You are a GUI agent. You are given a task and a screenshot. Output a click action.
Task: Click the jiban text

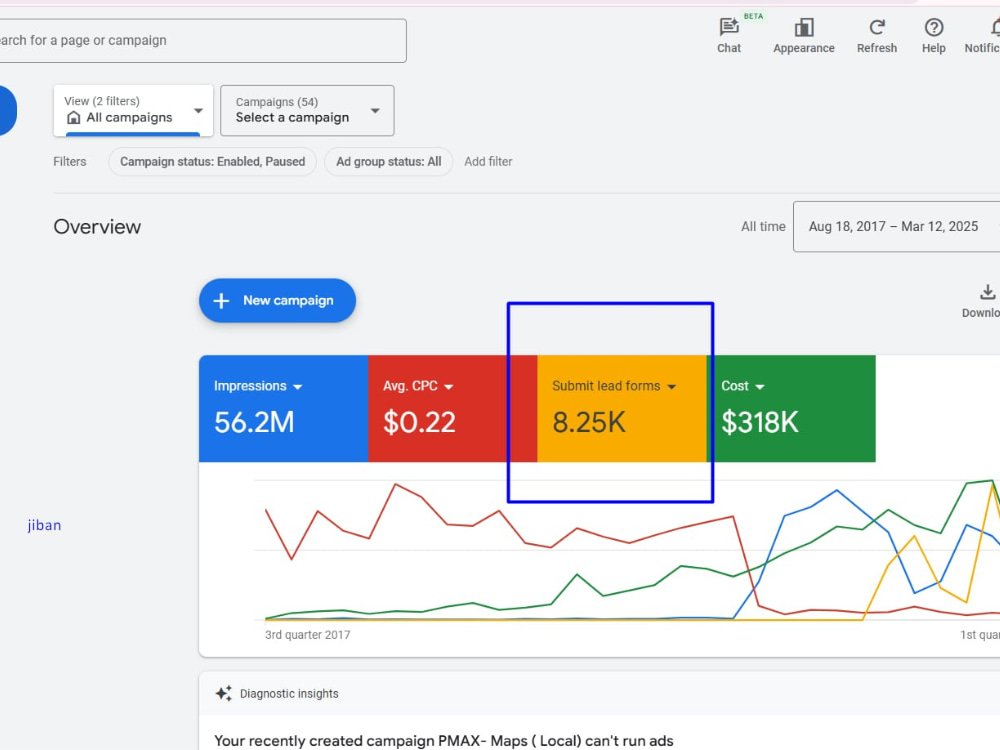pos(45,526)
